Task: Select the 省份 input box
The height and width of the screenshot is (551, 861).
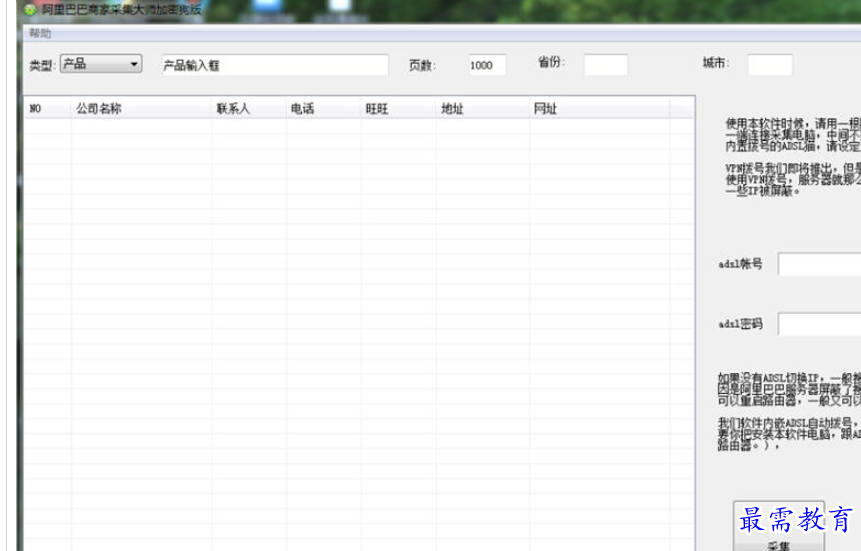Action: pos(606,65)
